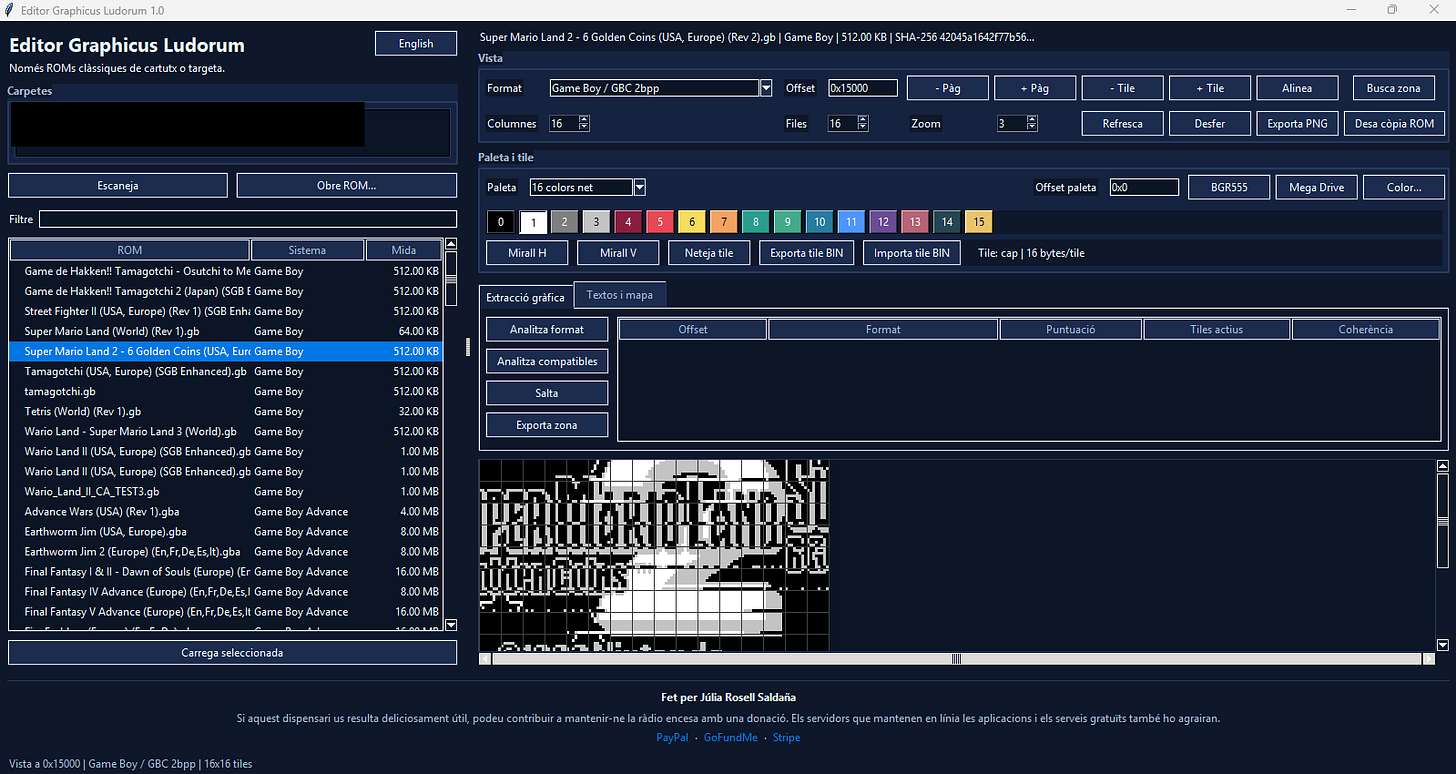Select the Street Fighter II (USA, Europe) row
Viewport: 1456px width, 774px height.
click(x=225, y=311)
